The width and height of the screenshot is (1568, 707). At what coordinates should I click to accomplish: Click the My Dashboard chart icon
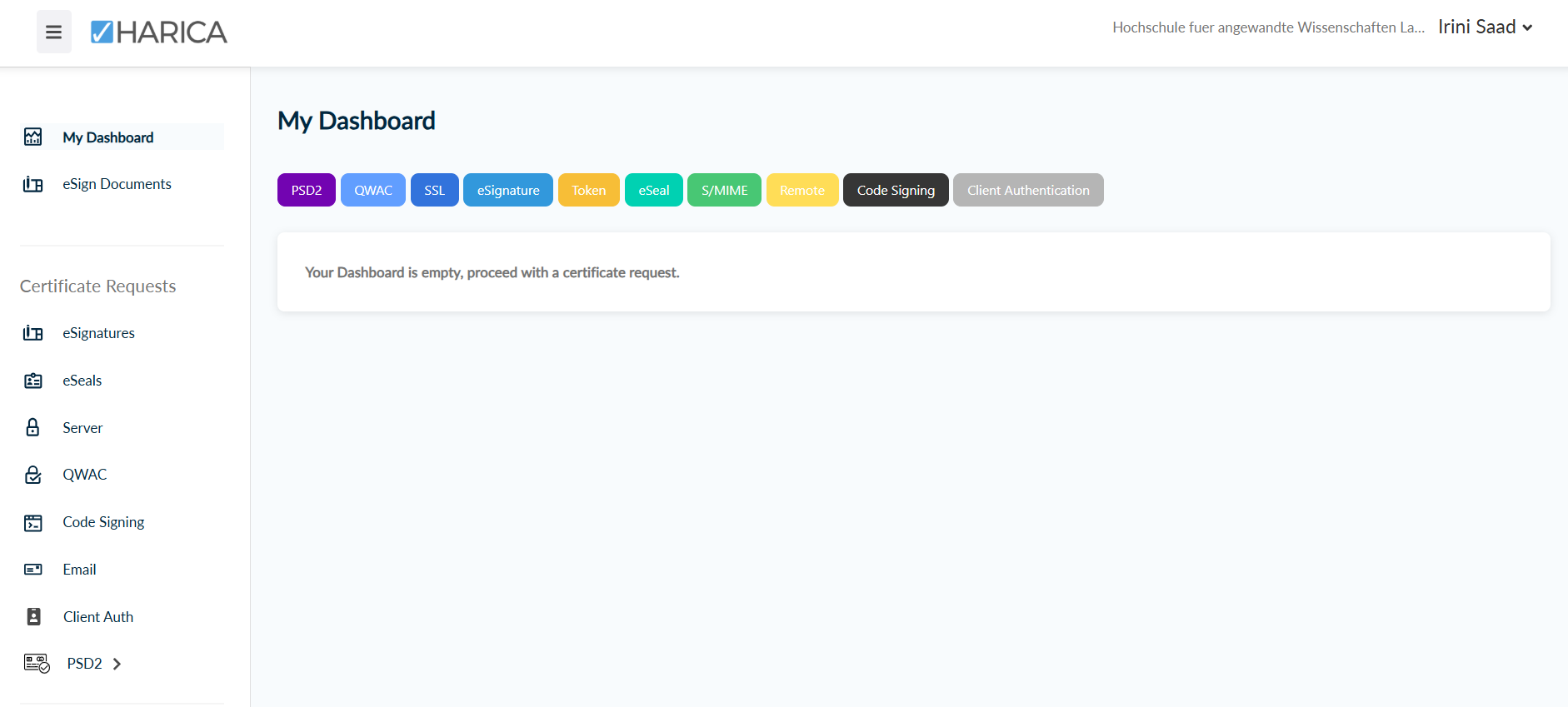(x=33, y=137)
